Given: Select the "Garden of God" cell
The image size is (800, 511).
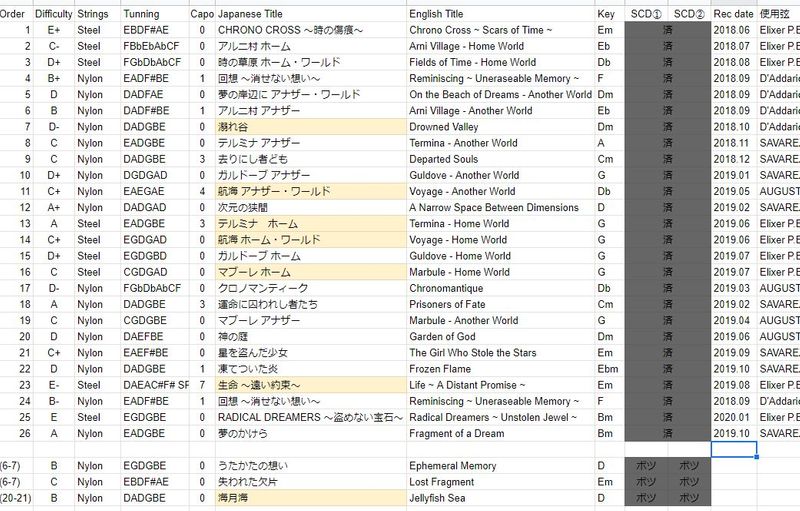Looking at the screenshot, I should point(445,337).
